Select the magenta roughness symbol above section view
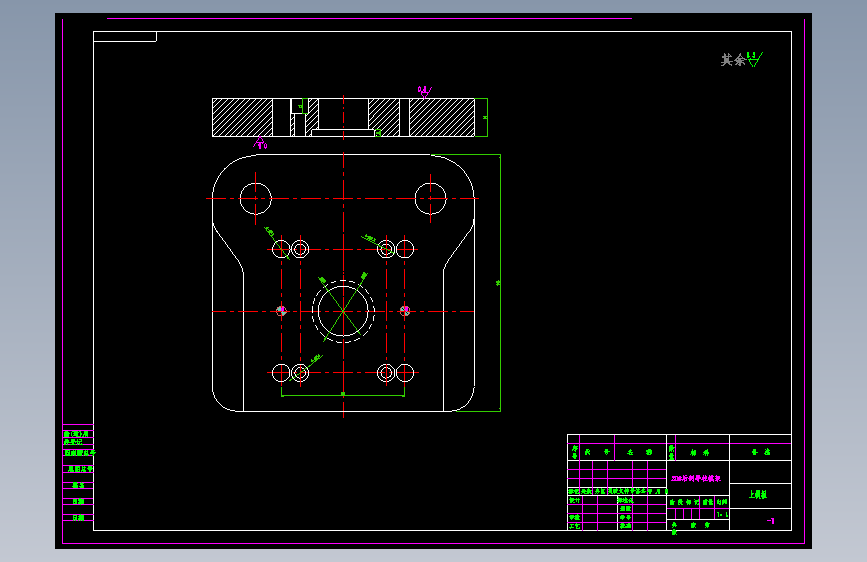The height and width of the screenshot is (562, 867). pyautogui.click(x=424, y=92)
